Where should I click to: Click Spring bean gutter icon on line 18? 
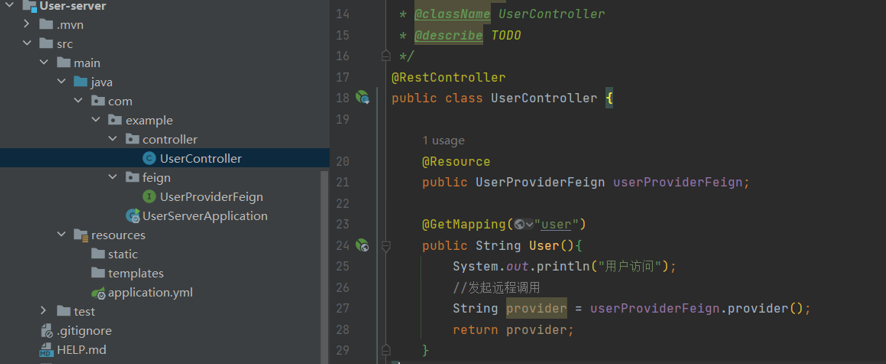click(362, 98)
